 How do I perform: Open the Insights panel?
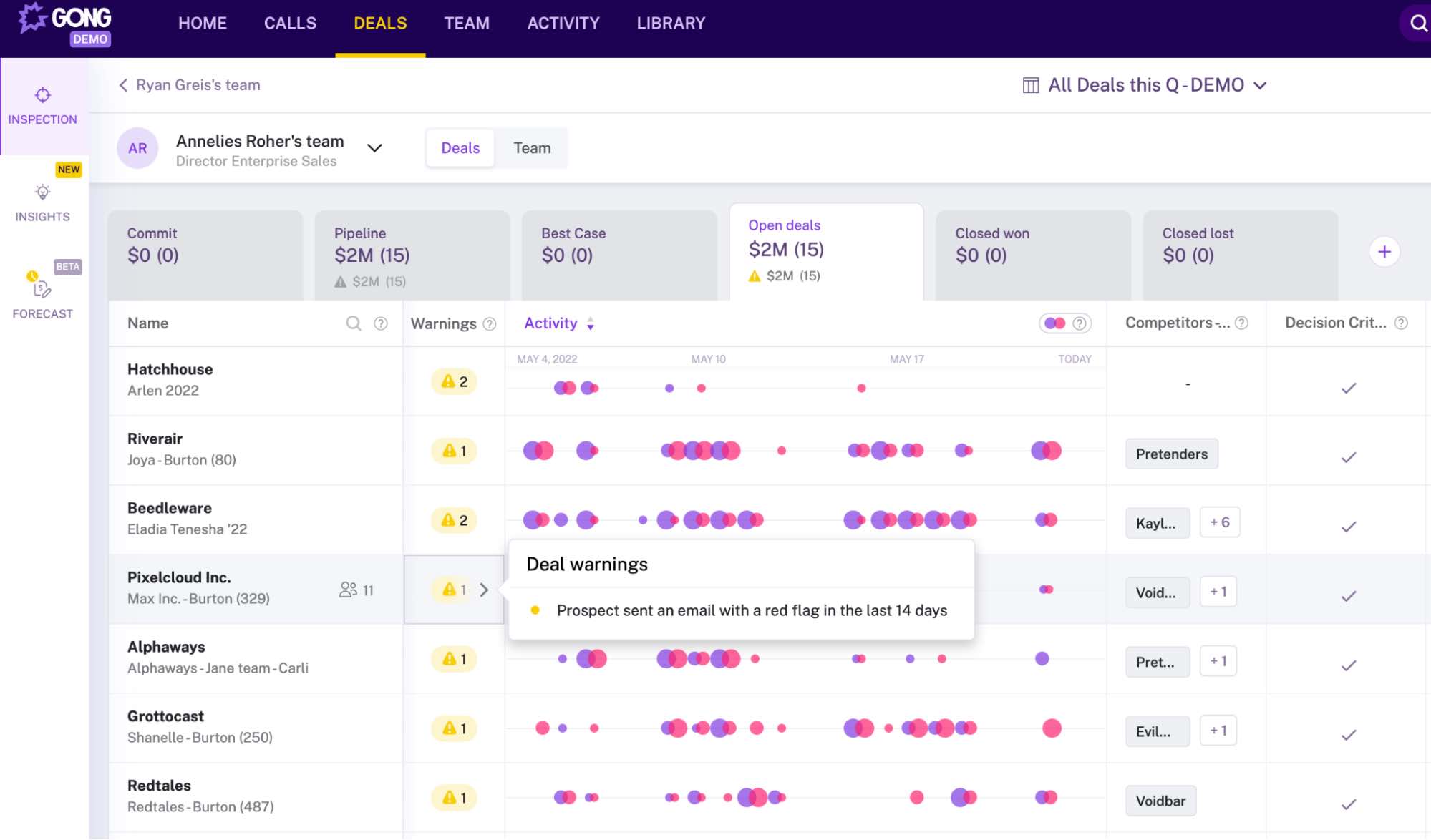(x=43, y=201)
